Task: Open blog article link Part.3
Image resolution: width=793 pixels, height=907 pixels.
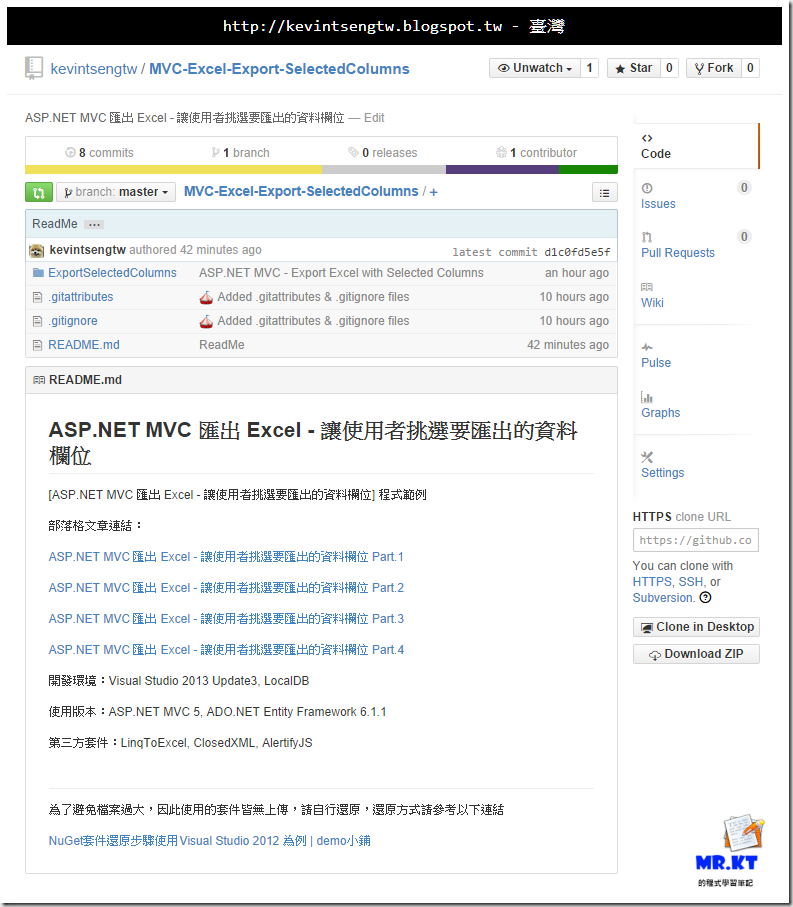Action: [x=226, y=619]
